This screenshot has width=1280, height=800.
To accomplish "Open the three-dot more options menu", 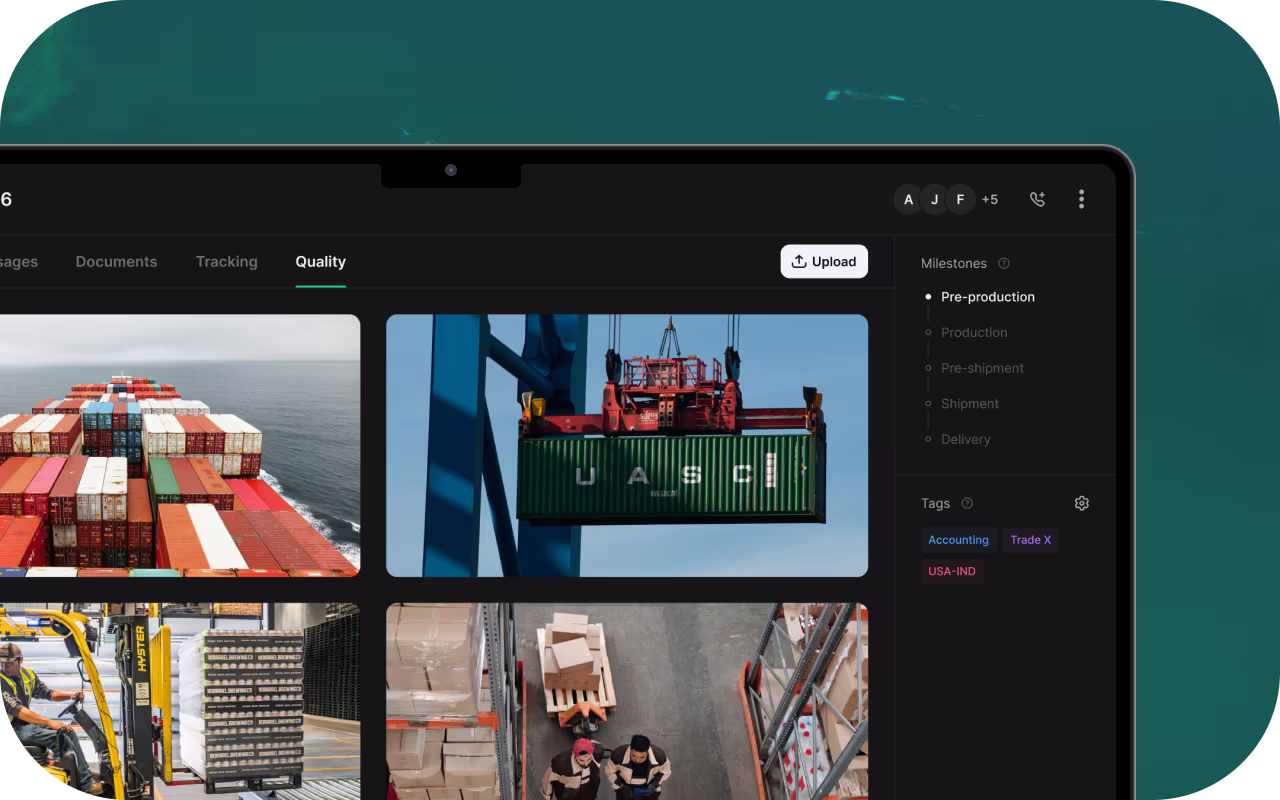I will tap(1081, 199).
